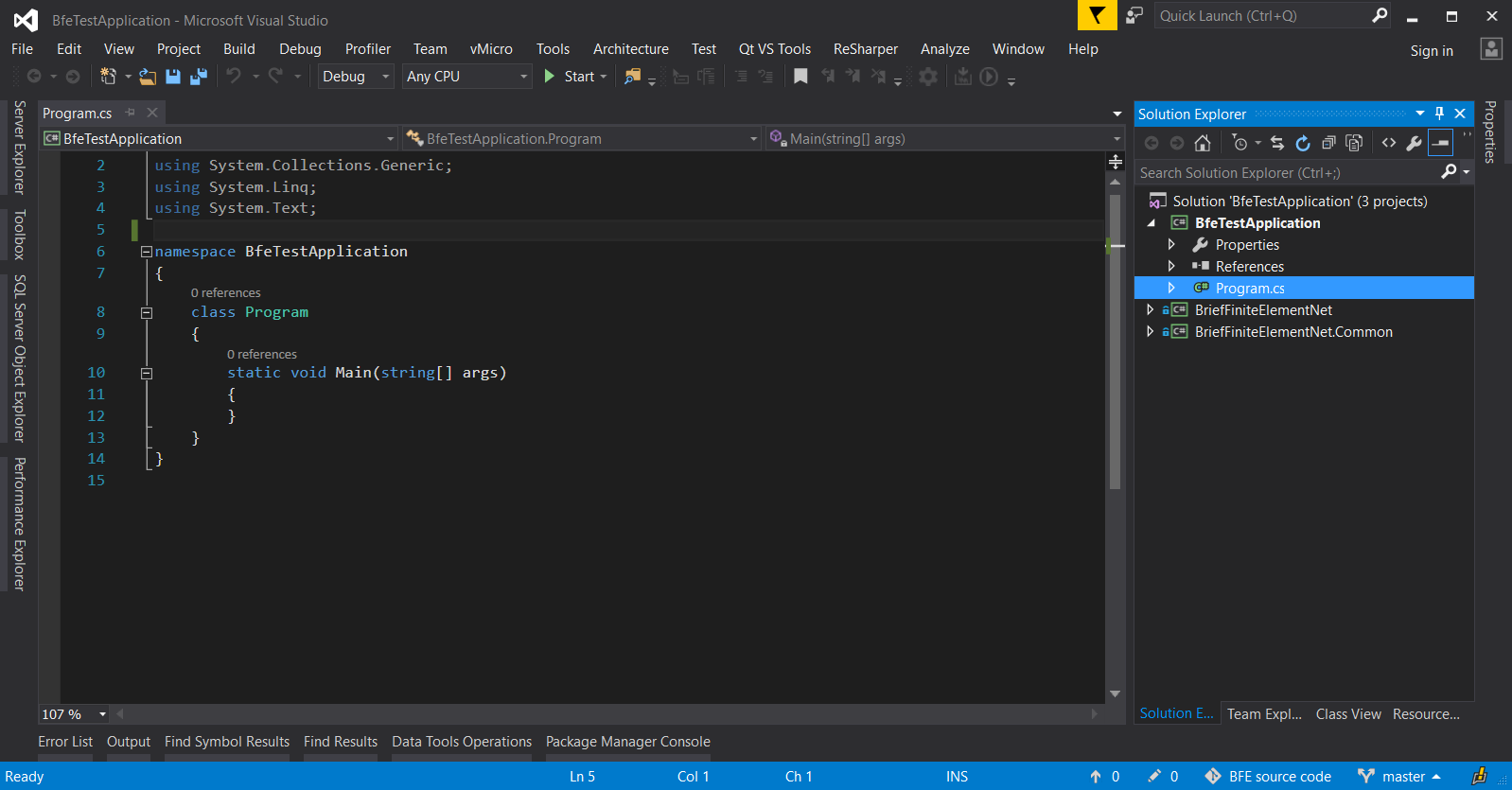Expand the Properties node in Solution Explorer
1512x790 pixels.
[x=1171, y=245]
